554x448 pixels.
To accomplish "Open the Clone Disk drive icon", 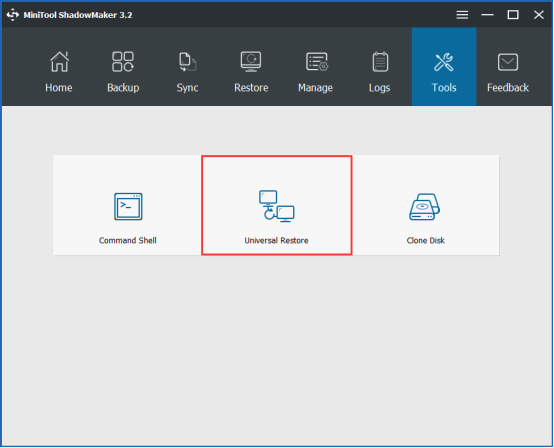I will pyautogui.click(x=424, y=207).
